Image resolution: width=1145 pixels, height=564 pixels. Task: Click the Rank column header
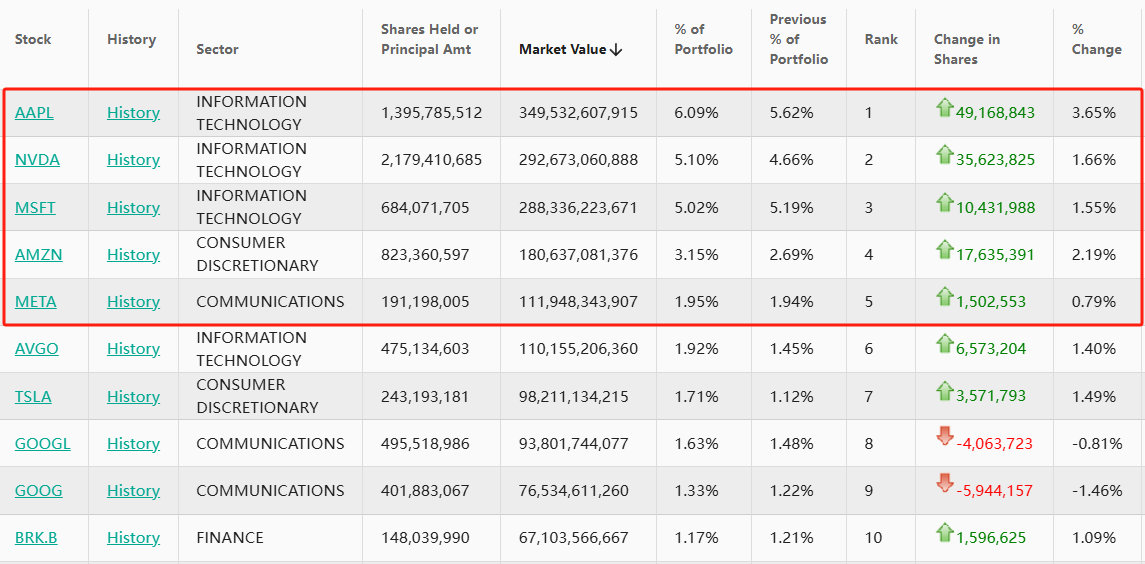(x=881, y=39)
